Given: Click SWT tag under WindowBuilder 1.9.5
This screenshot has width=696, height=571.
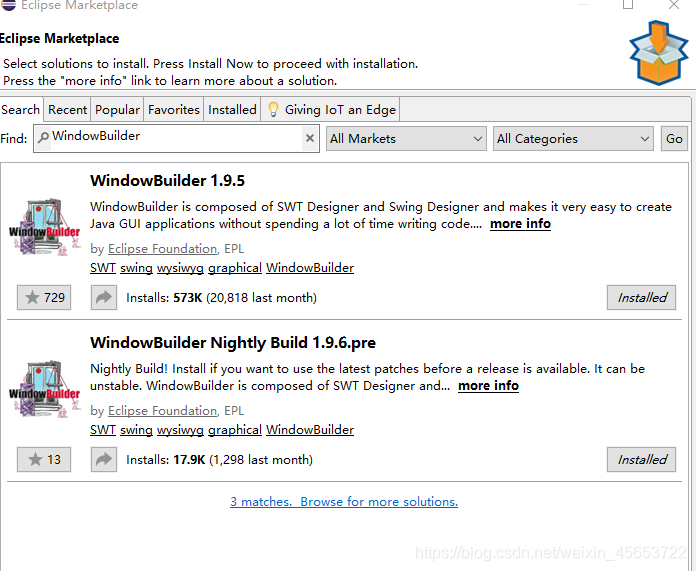Looking at the screenshot, I should (103, 268).
